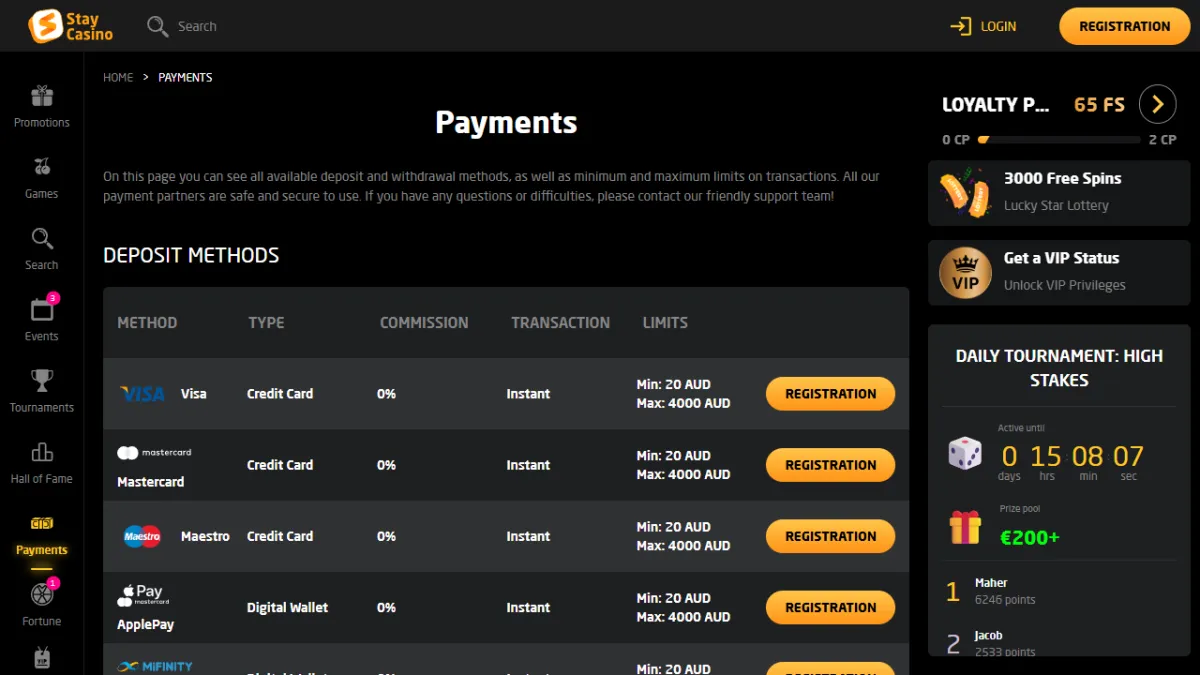
Task: Click the tournament countdown timer
Action: point(1072,461)
